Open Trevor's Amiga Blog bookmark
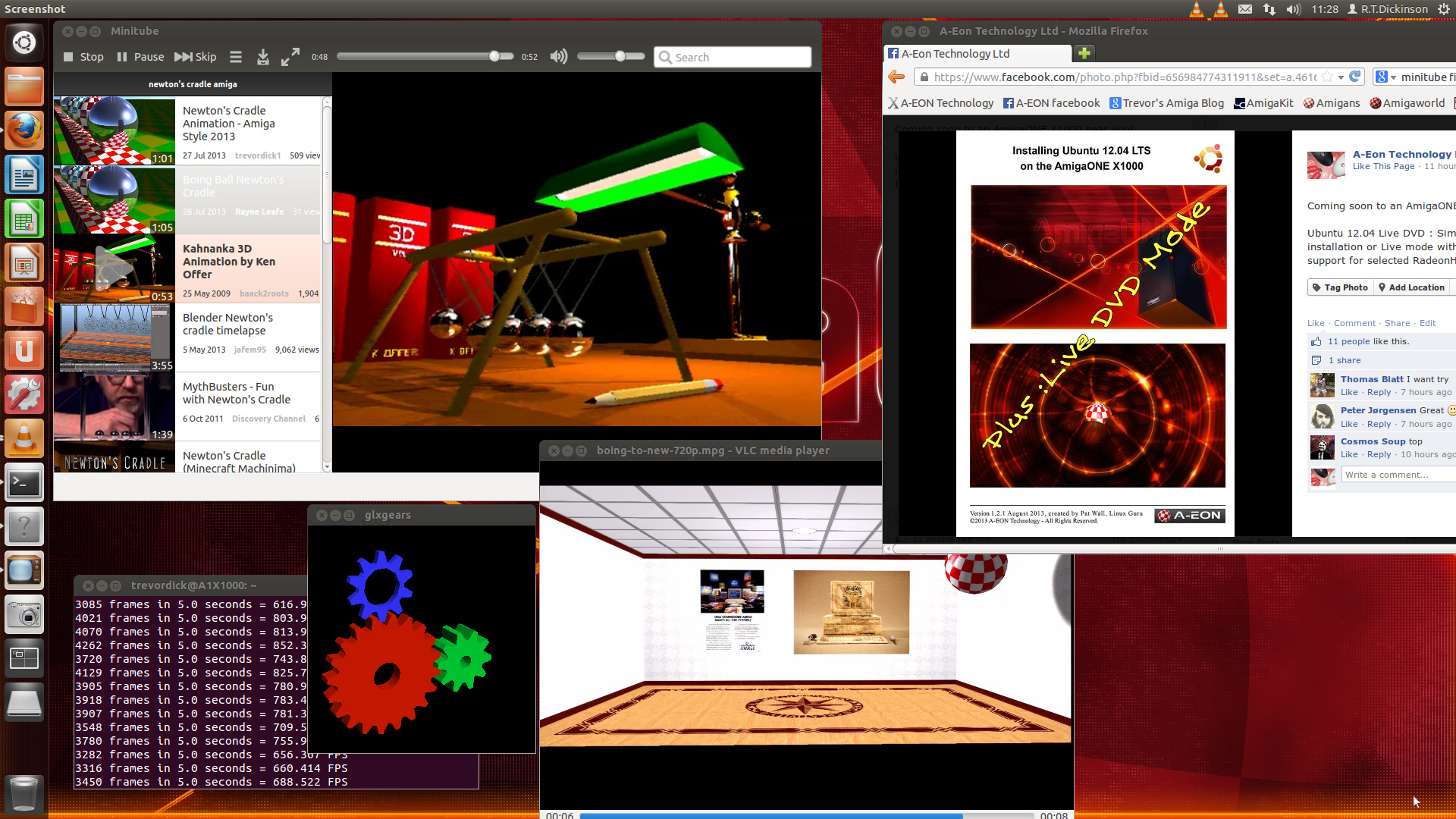 tap(1166, 103)
